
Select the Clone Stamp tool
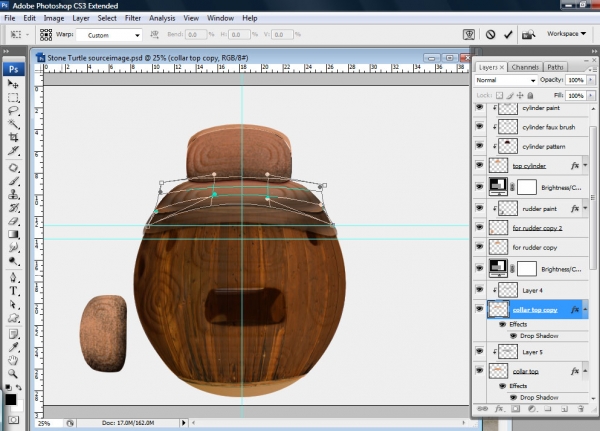[x=13, y=194]
